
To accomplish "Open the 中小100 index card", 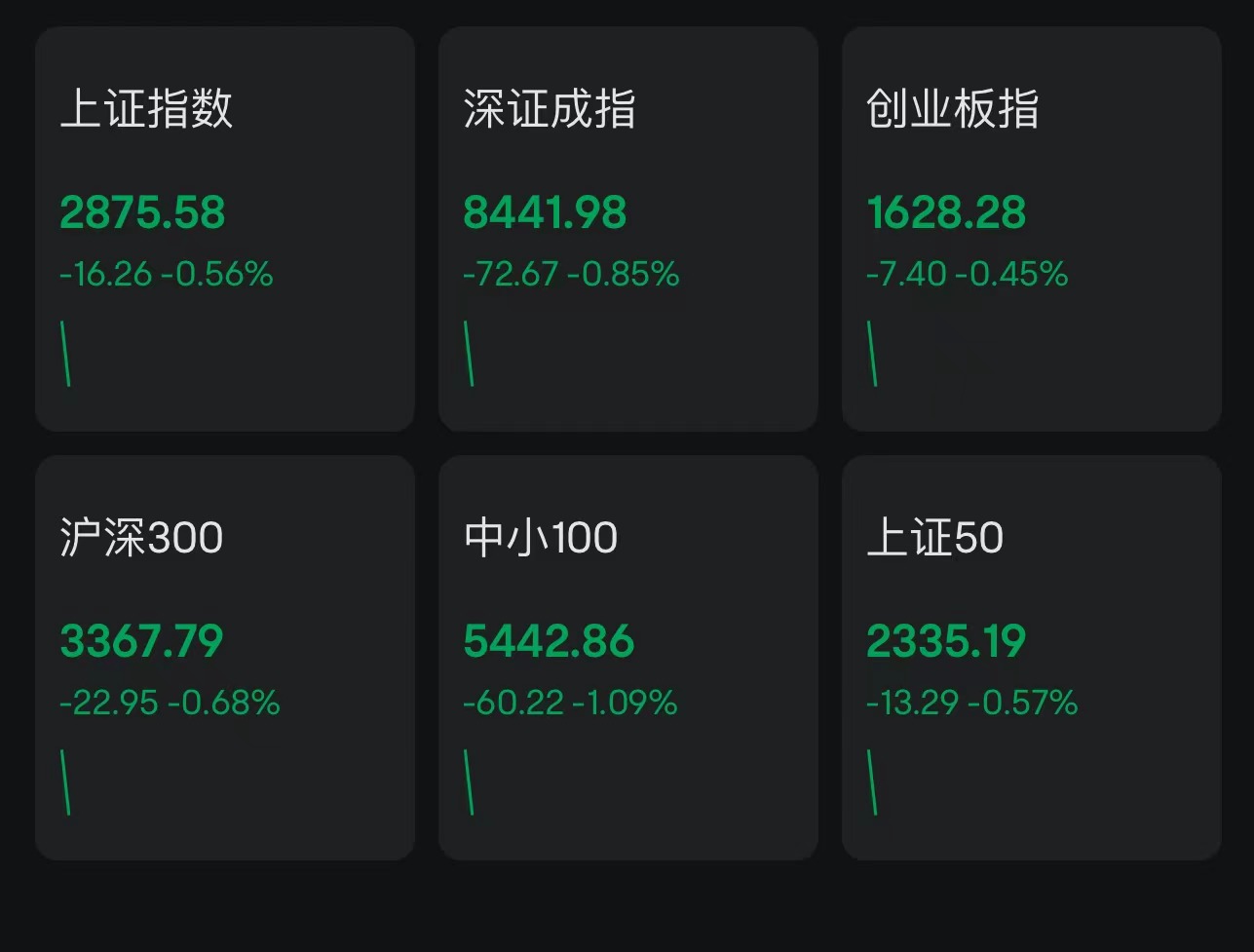I will [627, 656].
